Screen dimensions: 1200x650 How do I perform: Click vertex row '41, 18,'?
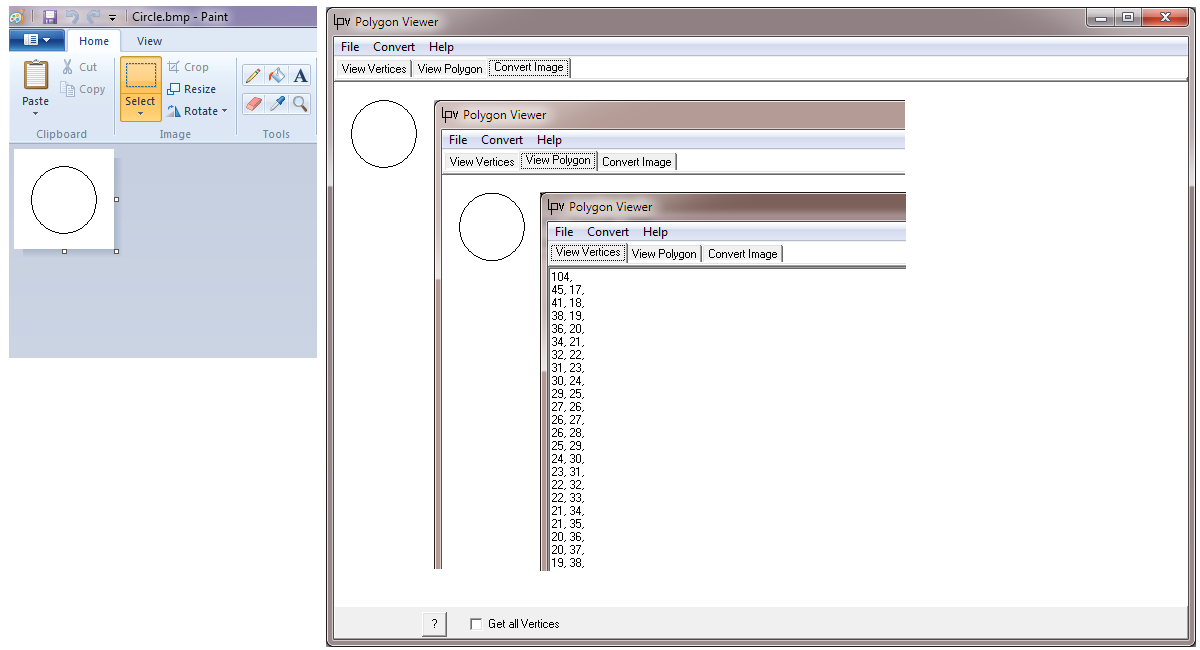point(568,303)
